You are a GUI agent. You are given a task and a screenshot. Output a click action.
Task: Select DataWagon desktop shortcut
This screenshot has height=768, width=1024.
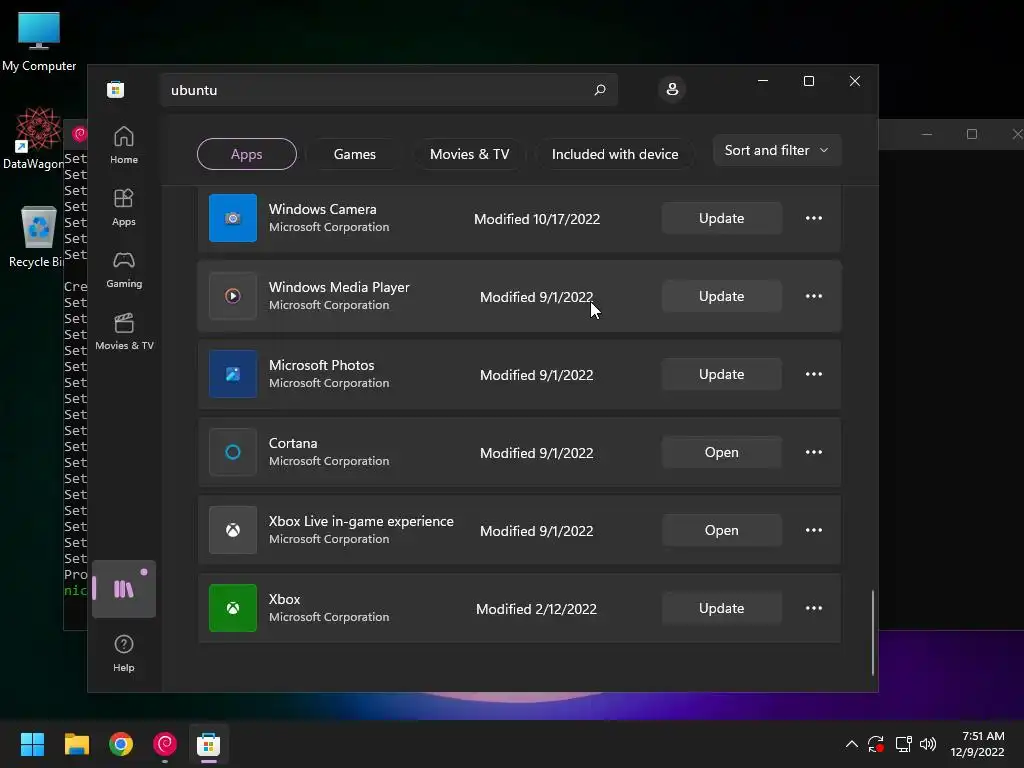click(34, 138)
